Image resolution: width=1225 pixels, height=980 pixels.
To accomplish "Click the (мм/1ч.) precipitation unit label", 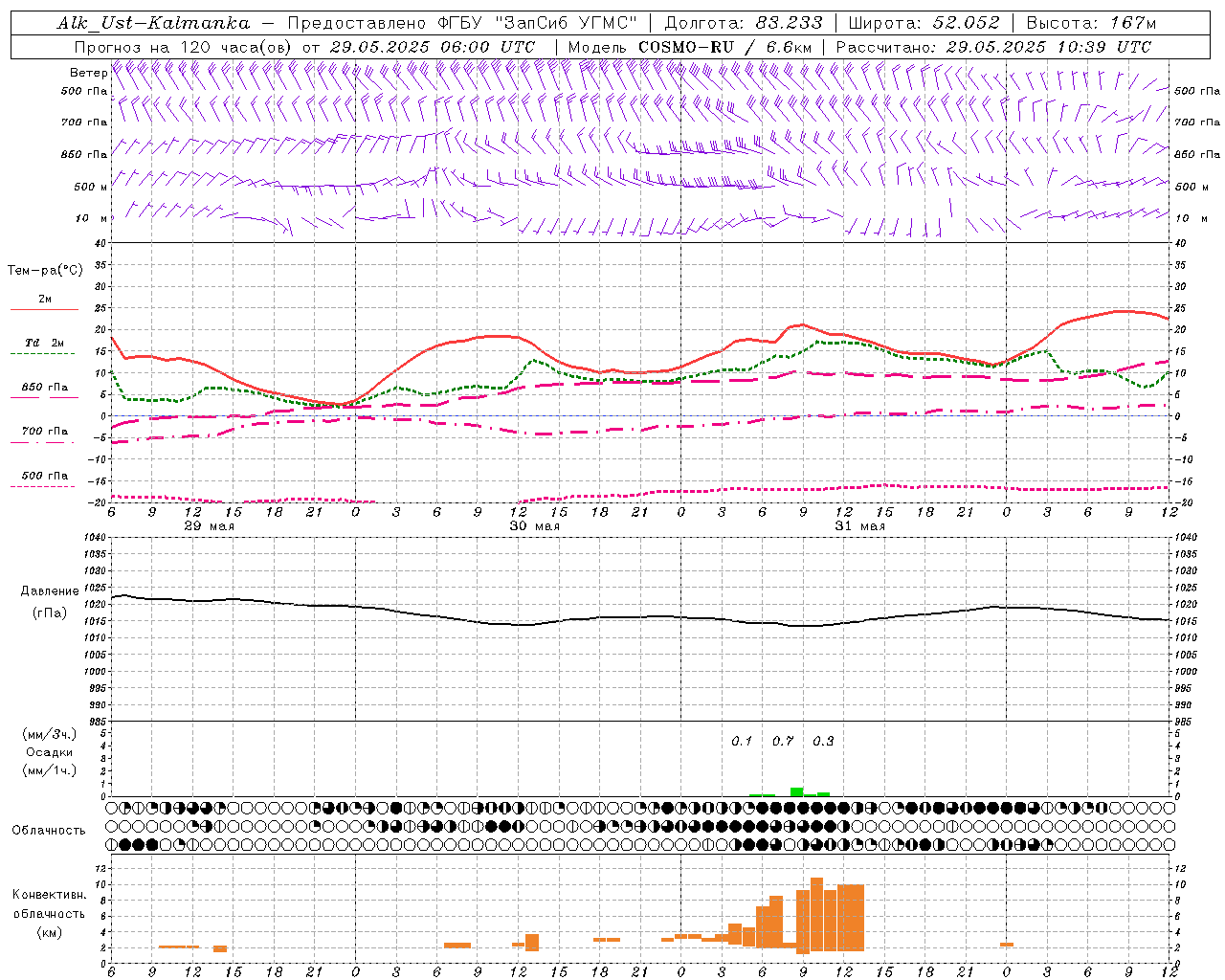I will (x=49, y=770).
